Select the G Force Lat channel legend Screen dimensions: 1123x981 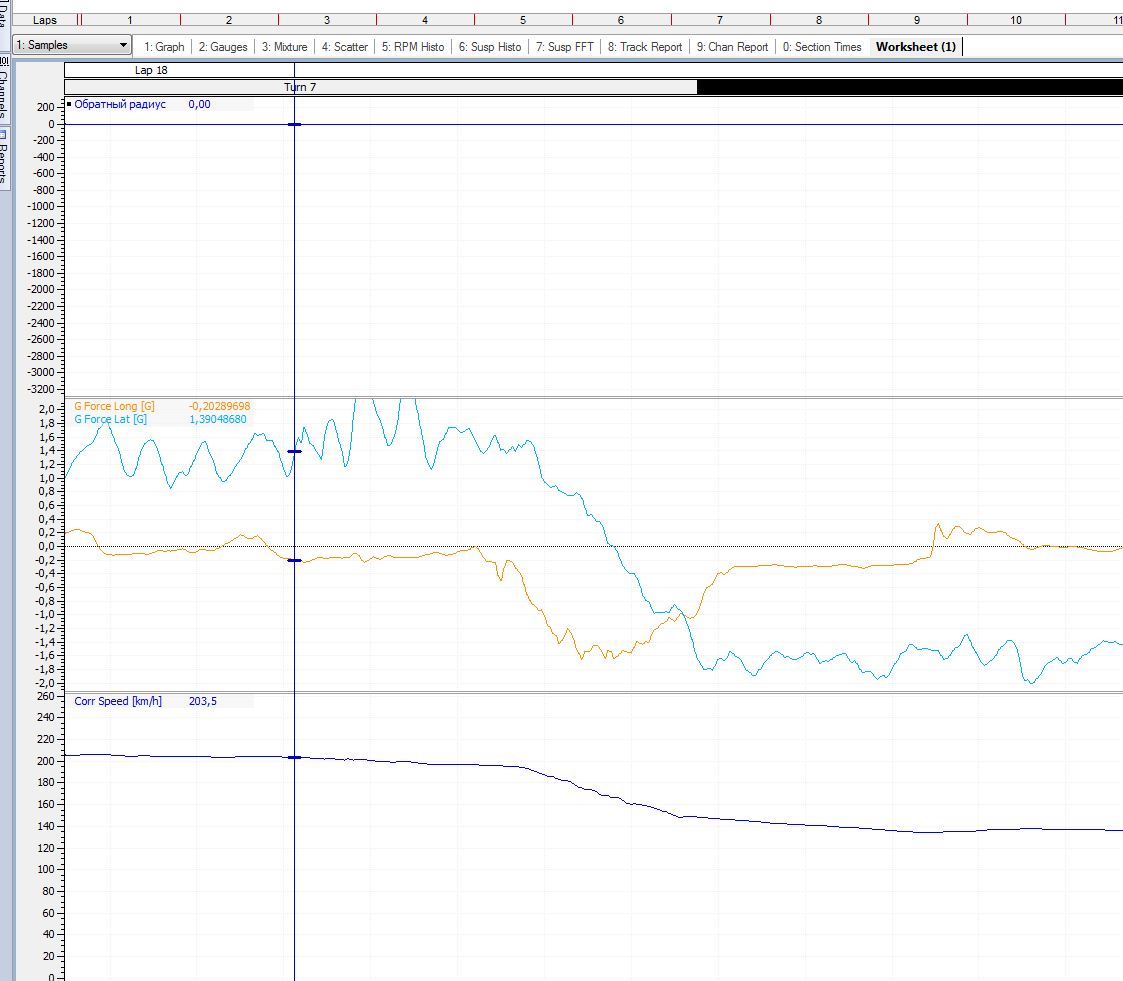[110, 419]
